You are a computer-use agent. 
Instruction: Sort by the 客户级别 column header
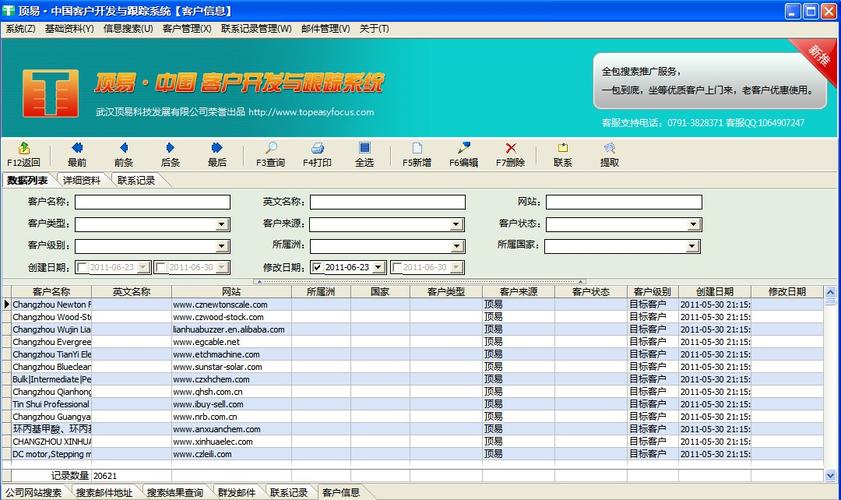click(652, 292)
